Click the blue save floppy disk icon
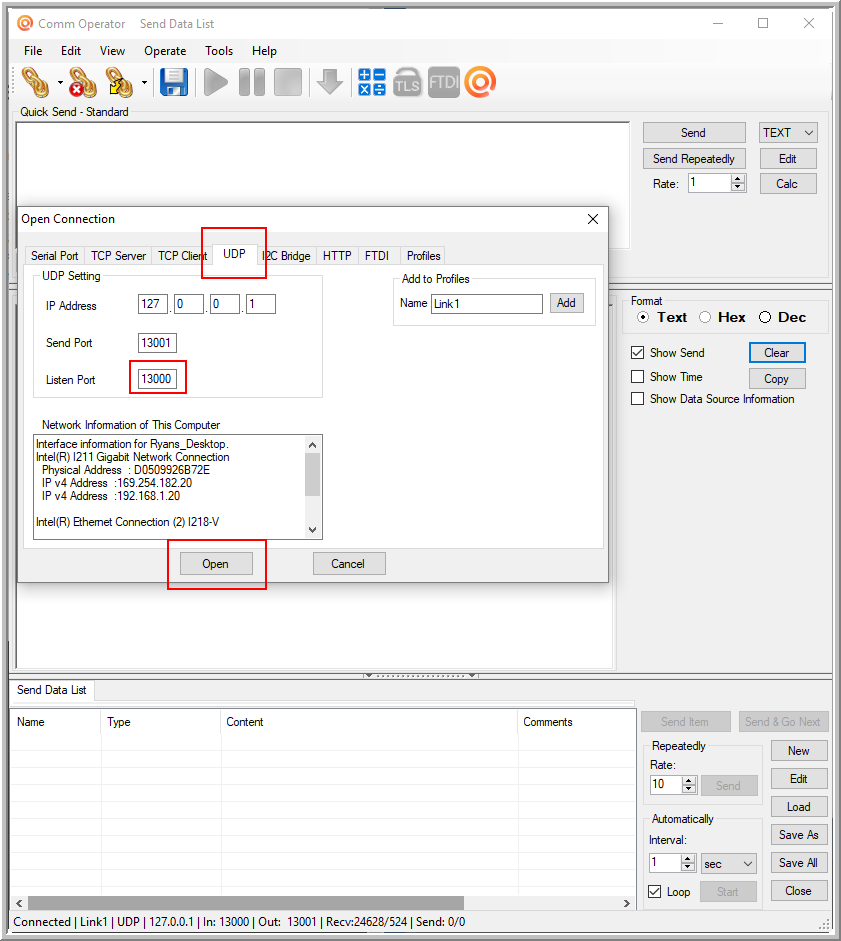The width and height of the screenshot is (841, 941). [174, 82]
